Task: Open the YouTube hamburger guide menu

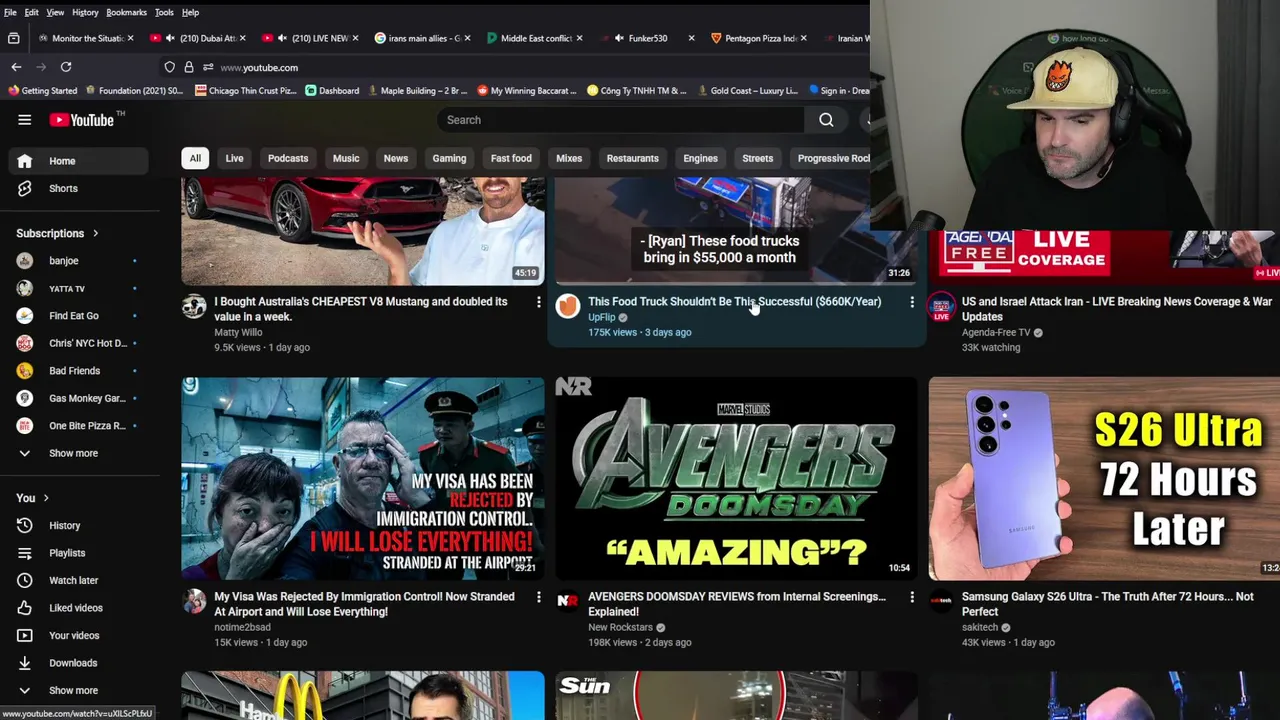Action: pos(24,120)
